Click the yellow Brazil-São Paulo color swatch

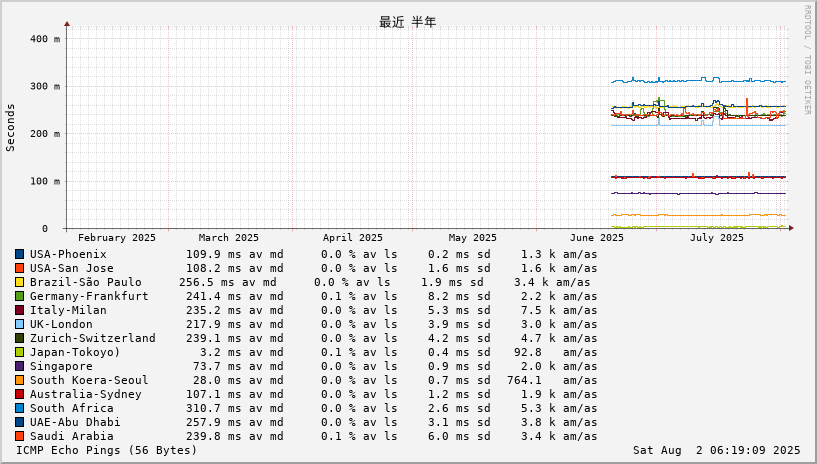pos(19,282)
